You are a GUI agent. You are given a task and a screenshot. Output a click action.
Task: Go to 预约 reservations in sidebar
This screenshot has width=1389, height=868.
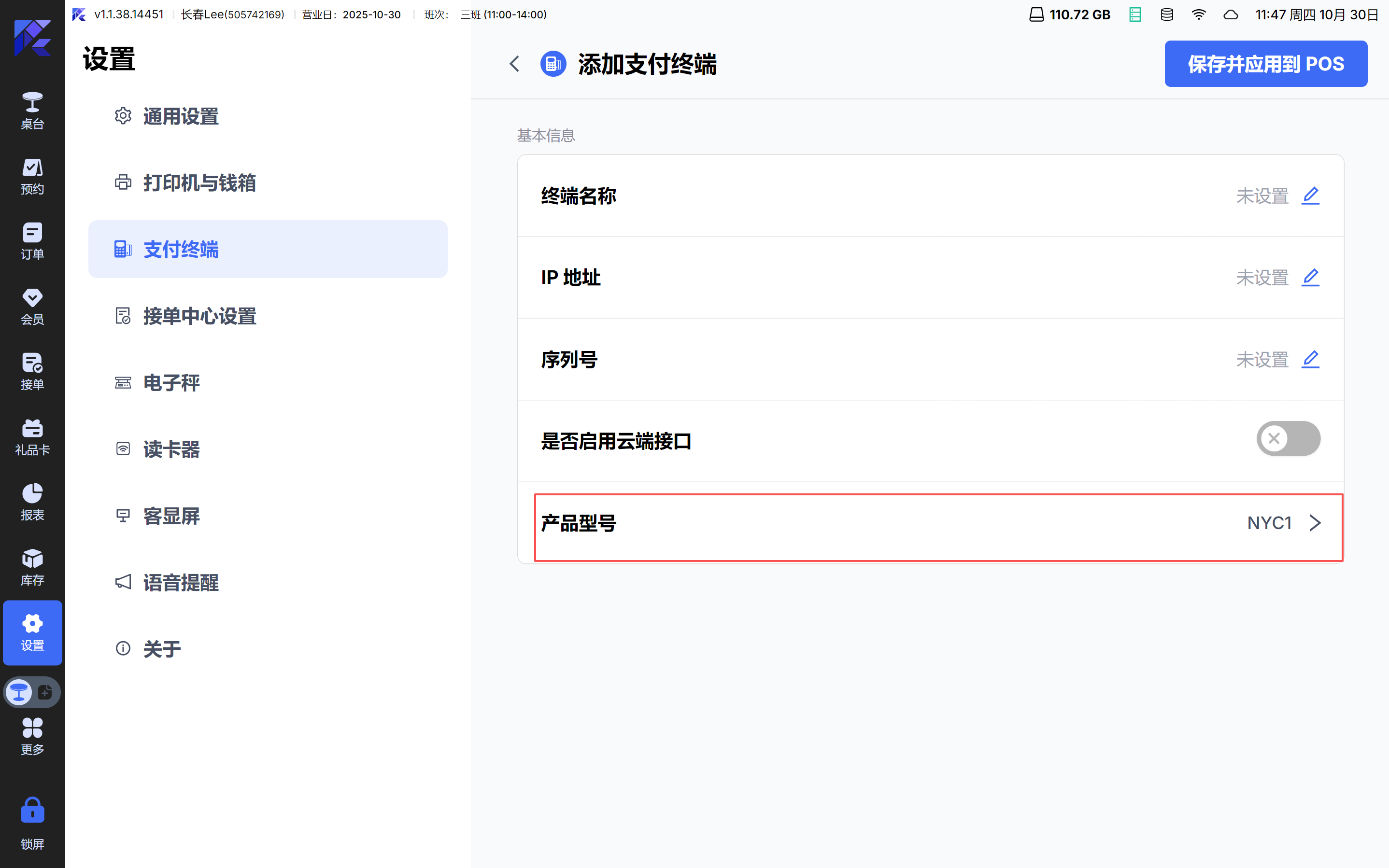click(32, 176)
